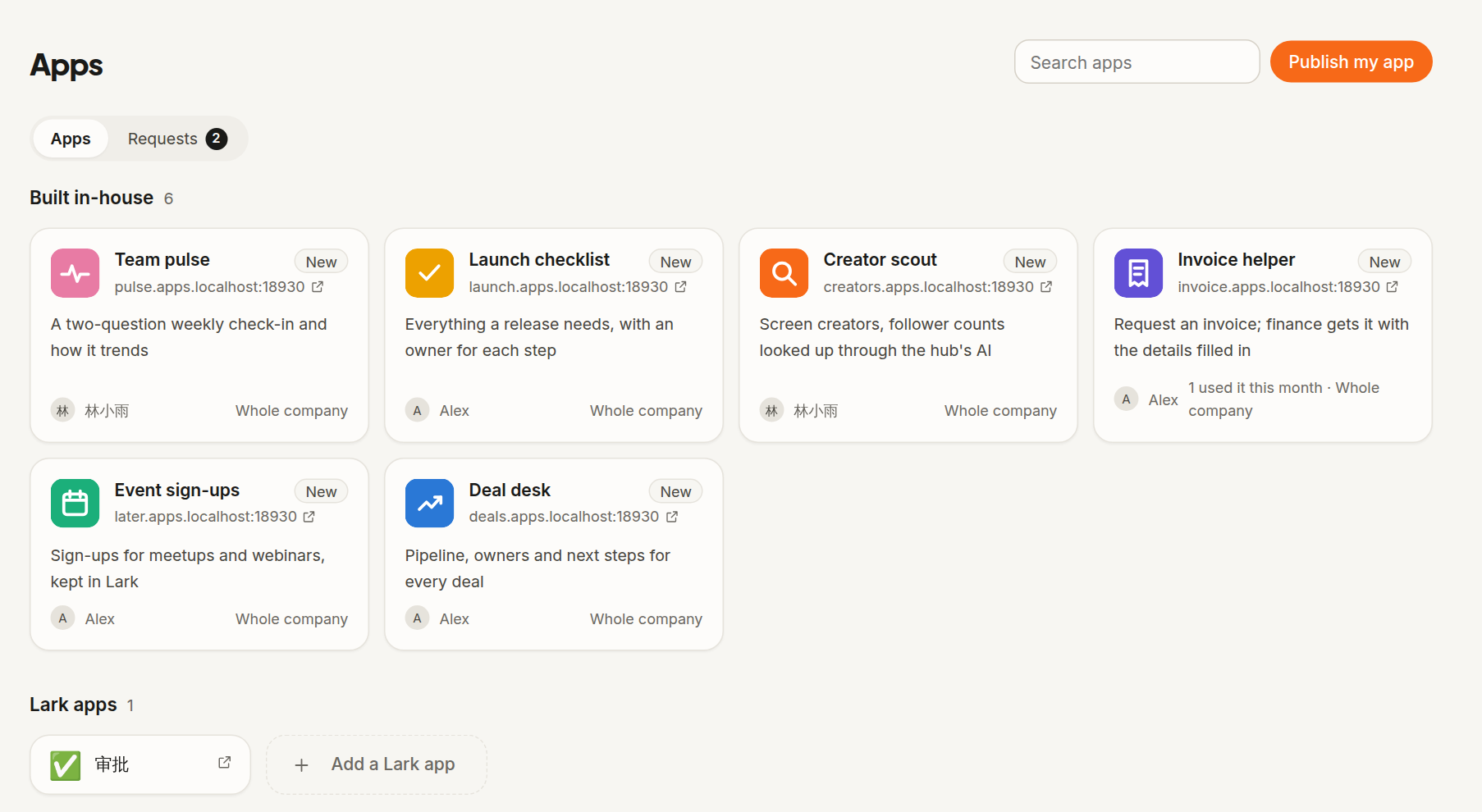Image resolution: width=1482 pixels, height=812 pixels.
Task: Click "1 used it this month" text
Action: 1256,387
